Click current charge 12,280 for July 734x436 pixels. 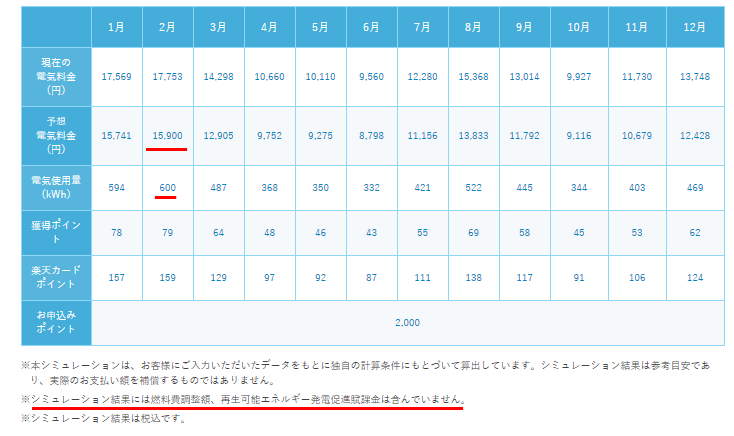click(x=423, y=77)
